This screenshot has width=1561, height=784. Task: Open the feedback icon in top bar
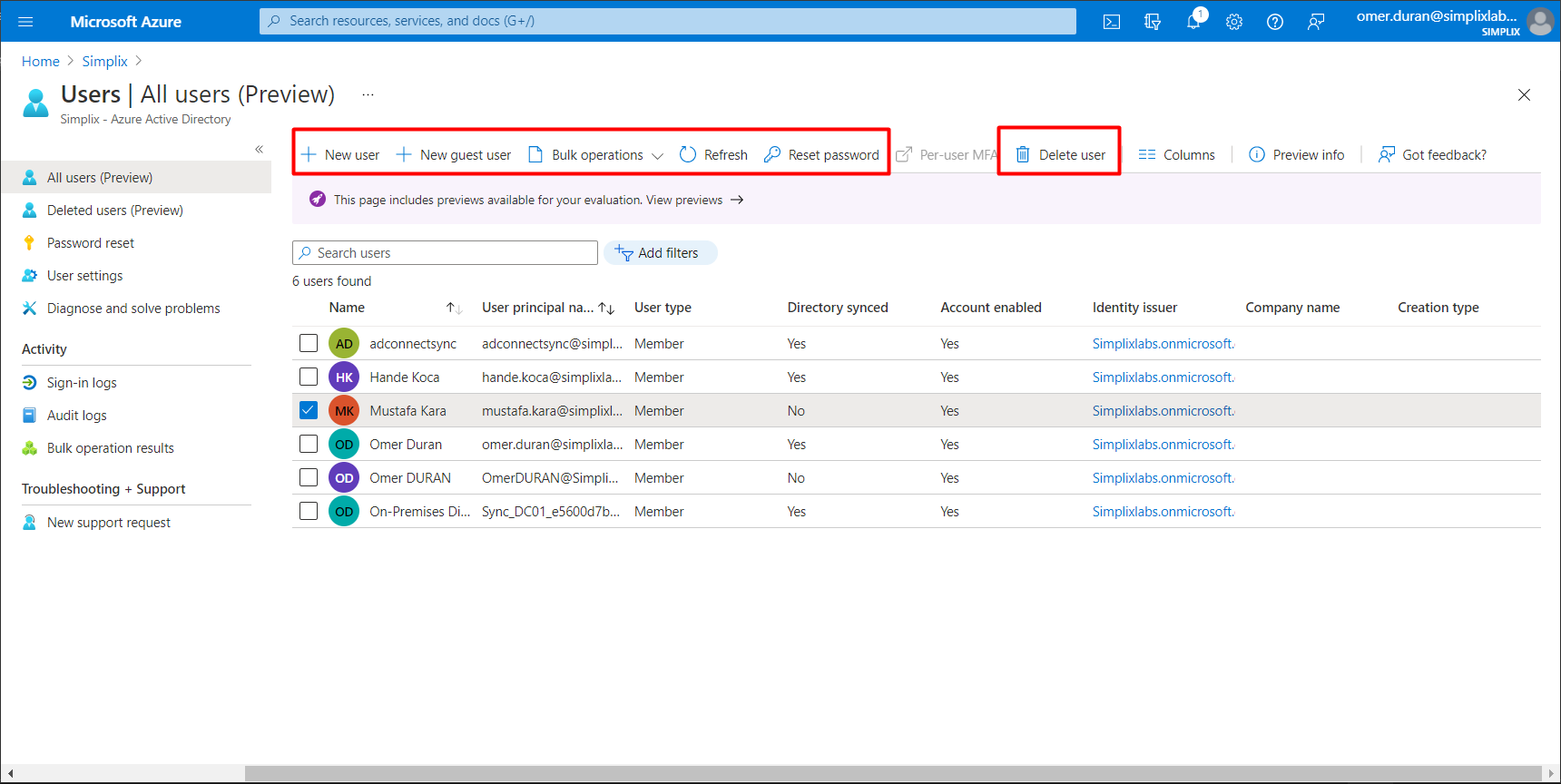[1316, 22]
